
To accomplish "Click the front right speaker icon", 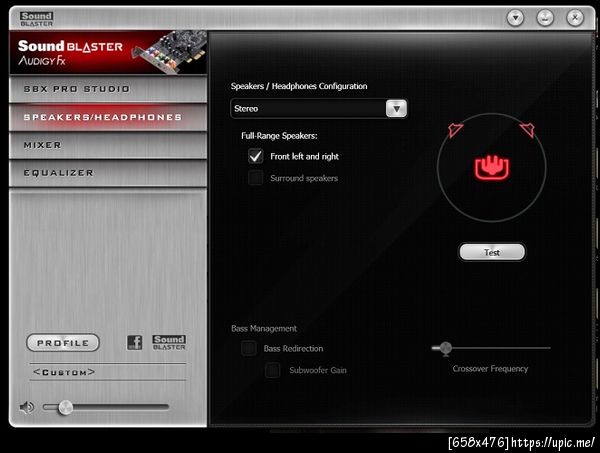I will point(528,130).
